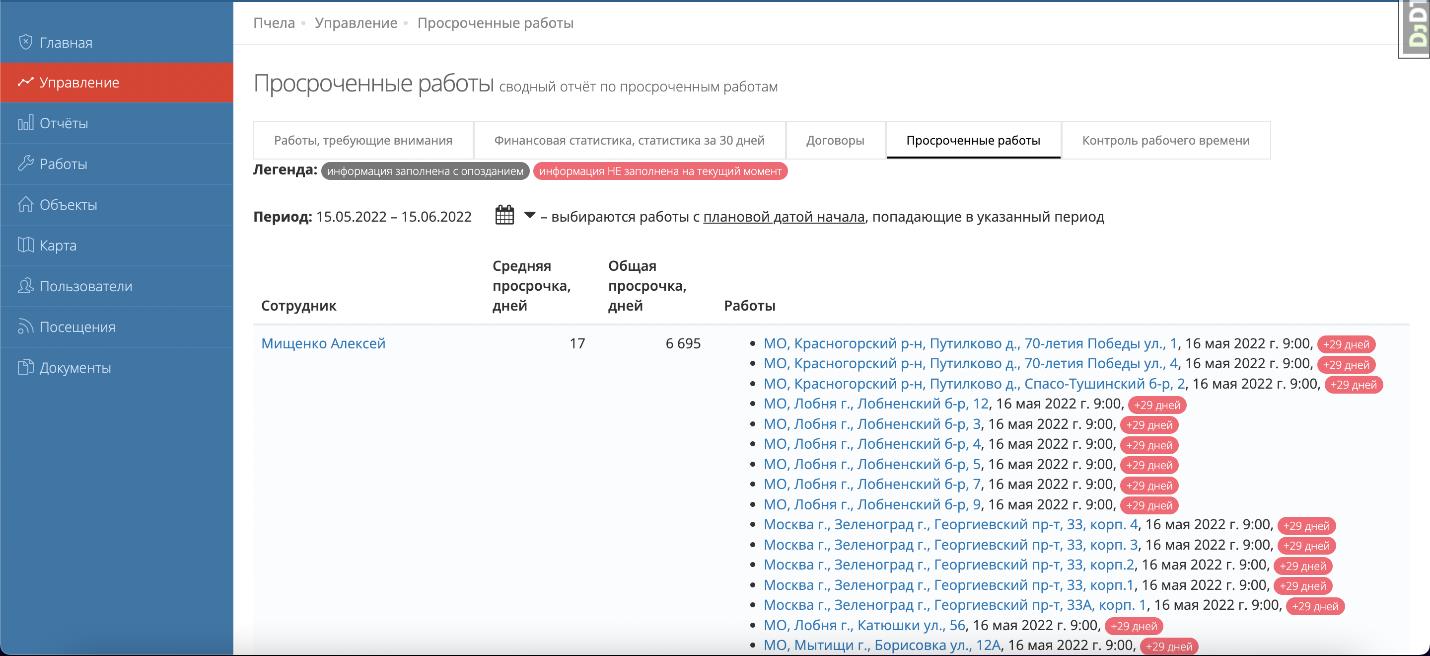Switch to the Договоры tab
Image resolution: width=1430 pixels, height=656 pixels.
click(835, 140)
